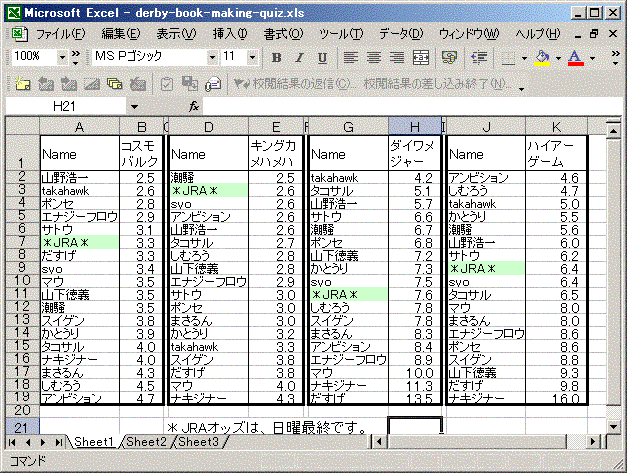Go to previous sheet tab arrow
Viewport: 627px width, 473px height.
(x=28, y=442)
